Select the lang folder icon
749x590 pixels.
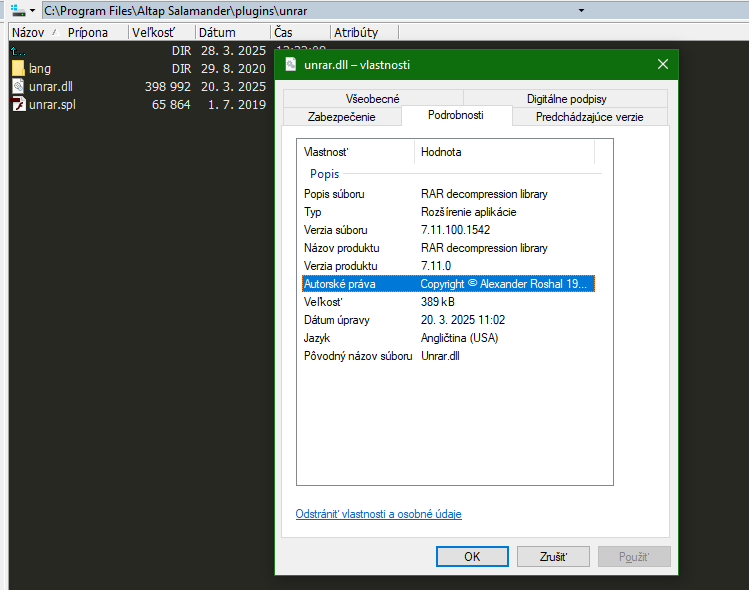pos(18,68)
